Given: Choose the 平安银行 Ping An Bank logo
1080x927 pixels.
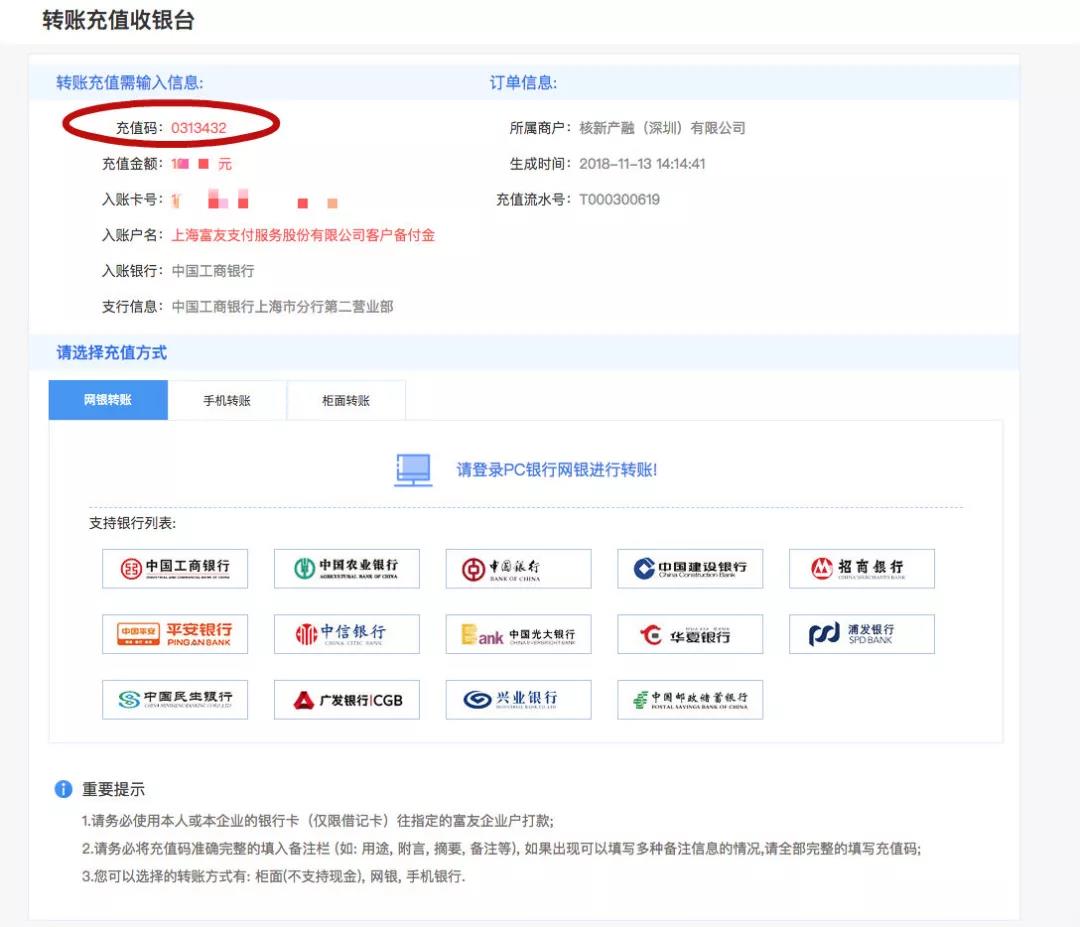Looking at the screenshot, I should pyautogui.click(x=175, y=634).
